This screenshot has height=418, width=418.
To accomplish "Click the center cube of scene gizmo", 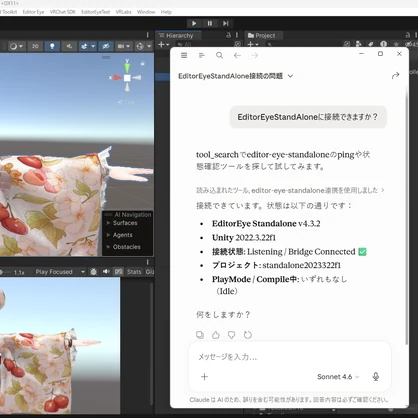I will point(127,78).
